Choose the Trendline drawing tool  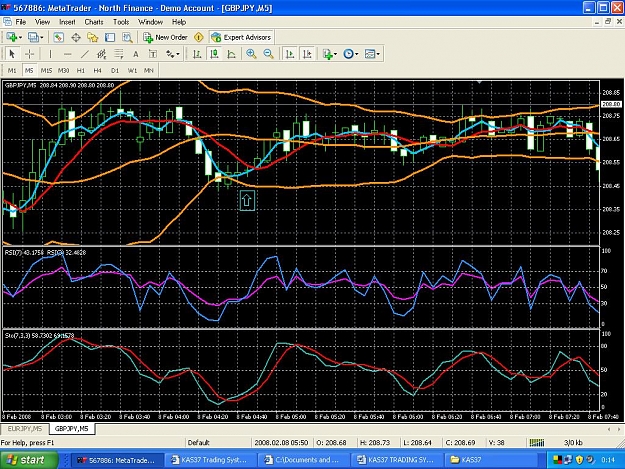(85, 54)
